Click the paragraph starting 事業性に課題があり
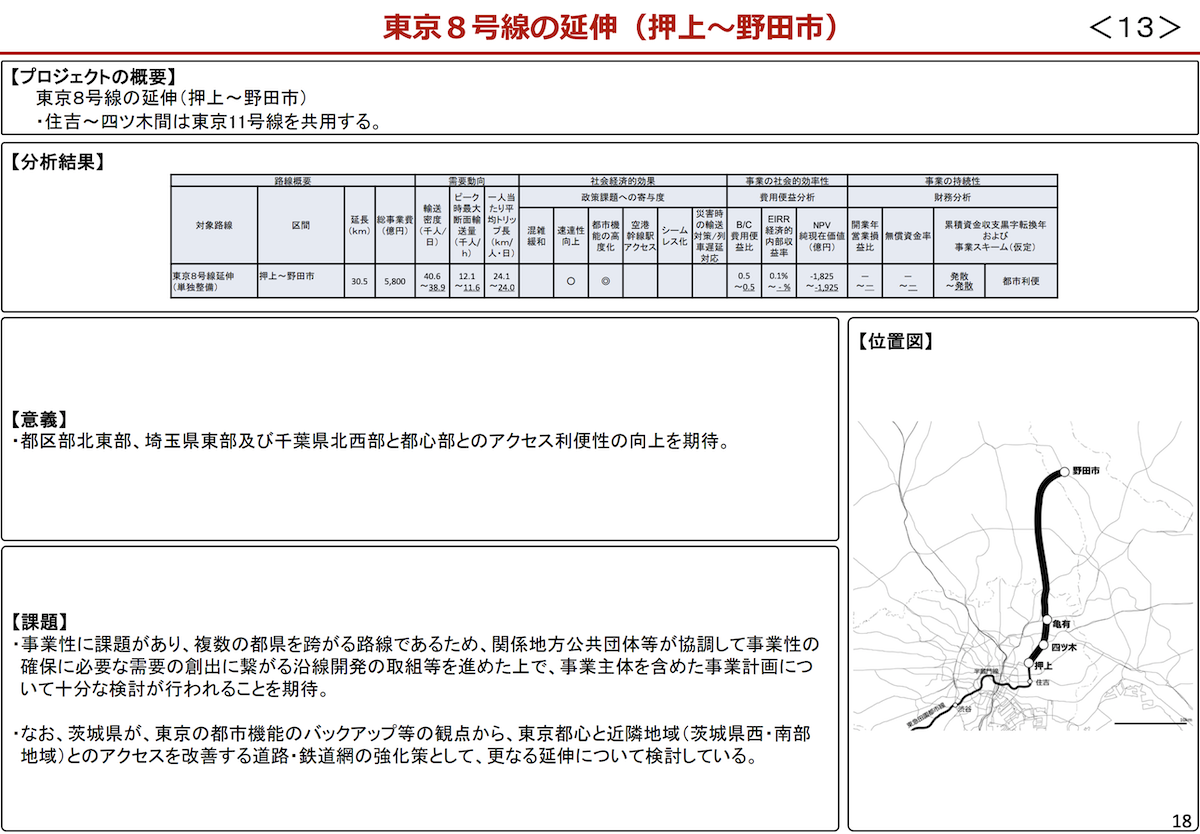 [x=415, y=666]
